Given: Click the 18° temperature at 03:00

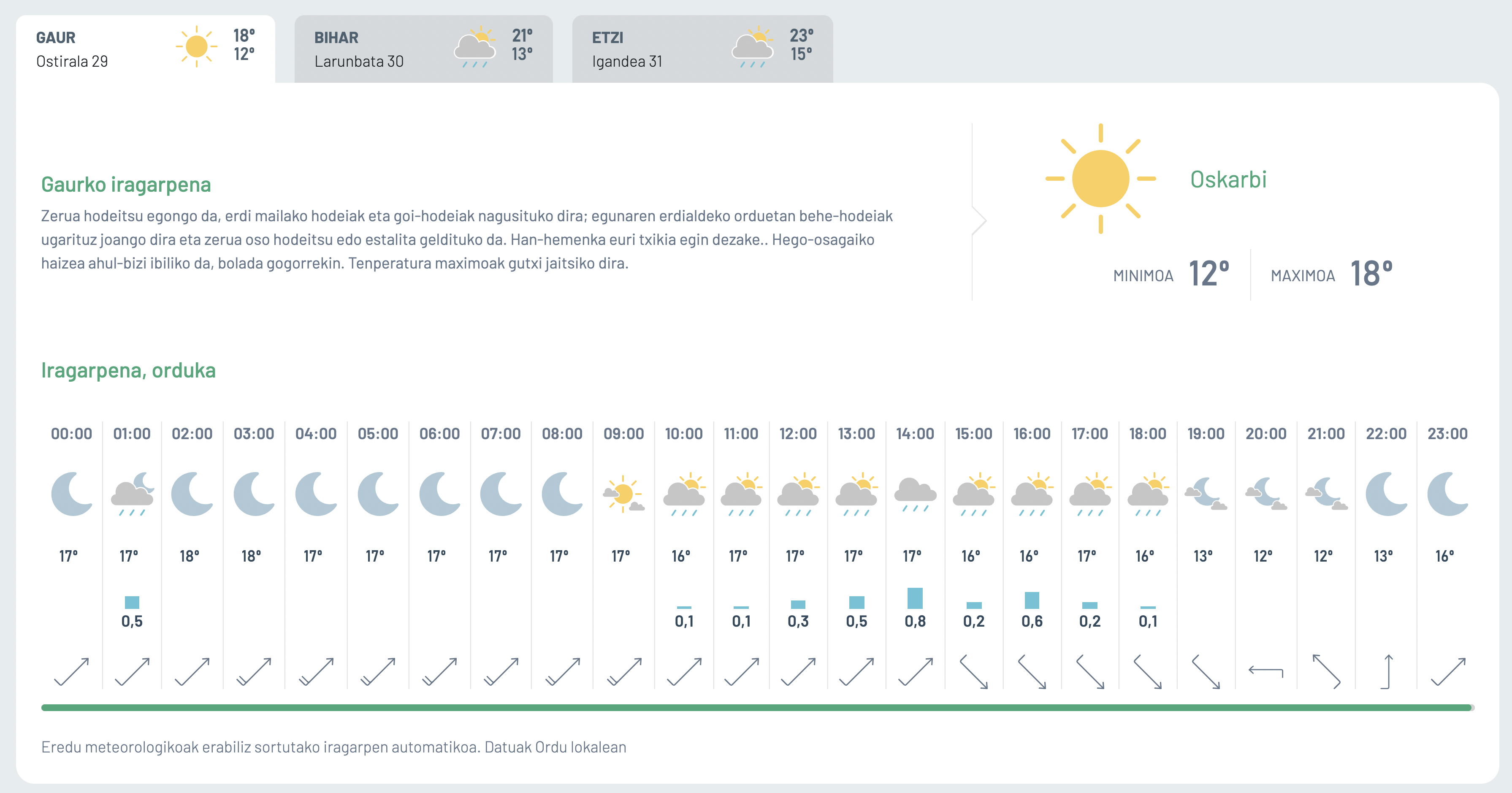Looking at the screenshot, I should [251, 556].
